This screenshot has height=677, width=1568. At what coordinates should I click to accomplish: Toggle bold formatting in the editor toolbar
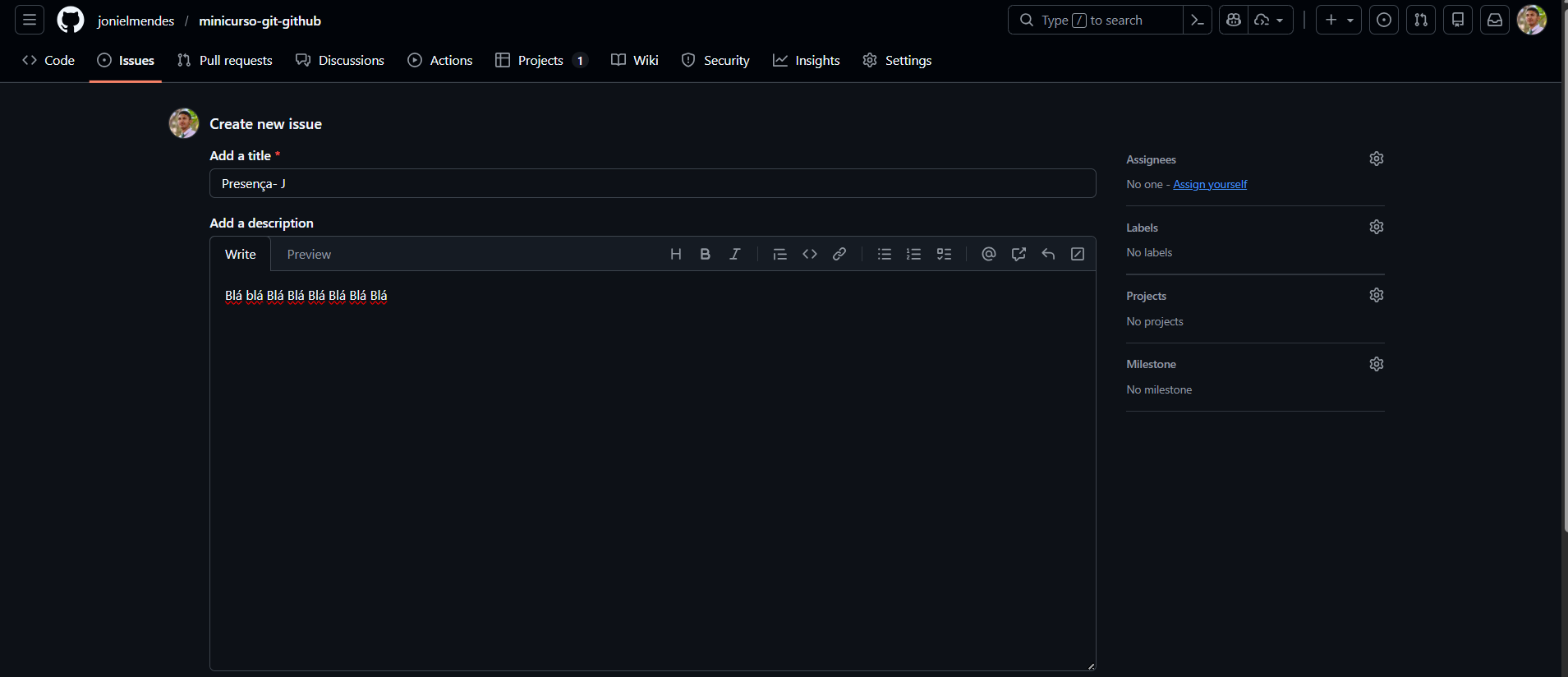(705, 255)
